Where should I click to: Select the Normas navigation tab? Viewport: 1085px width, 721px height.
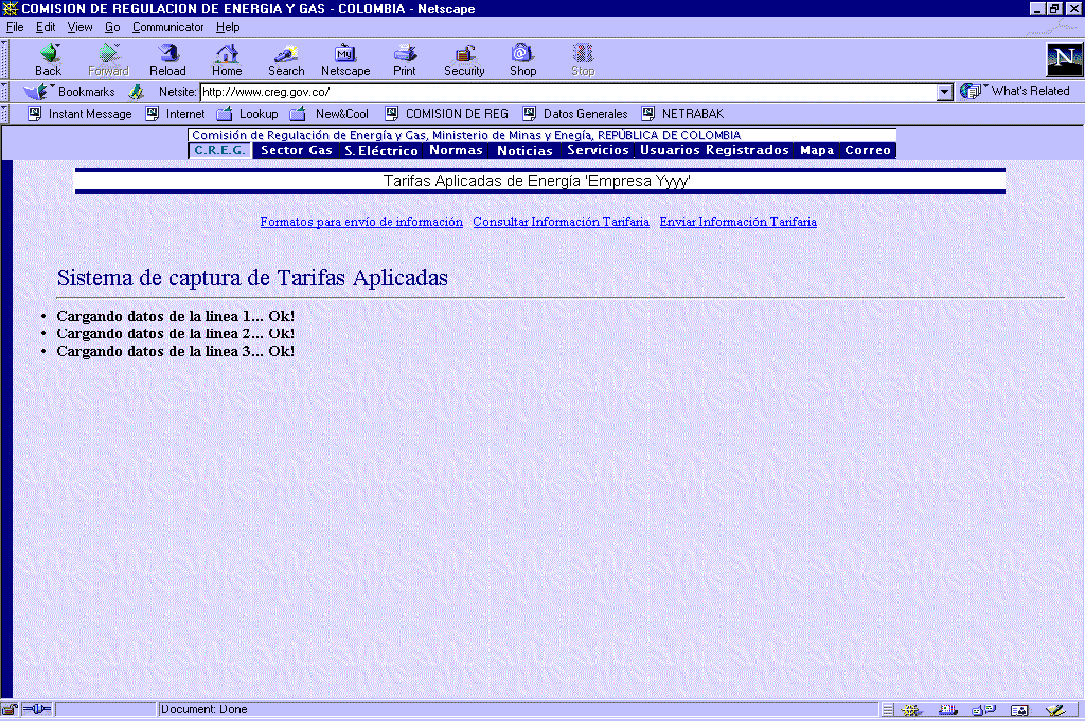click(456, 150)
